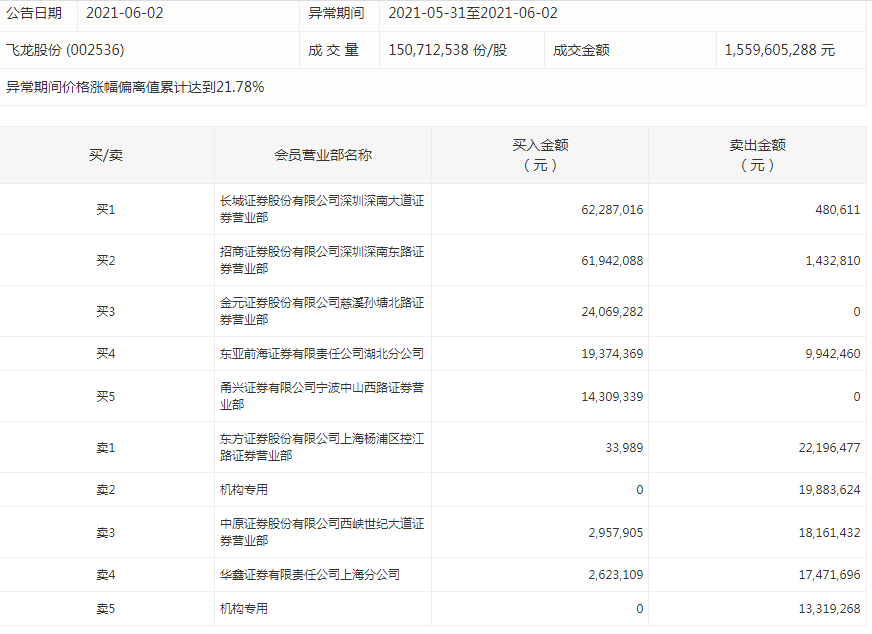Select the 买5 row label
This screenshot has width=872, height=634.
tap(106, 397)
